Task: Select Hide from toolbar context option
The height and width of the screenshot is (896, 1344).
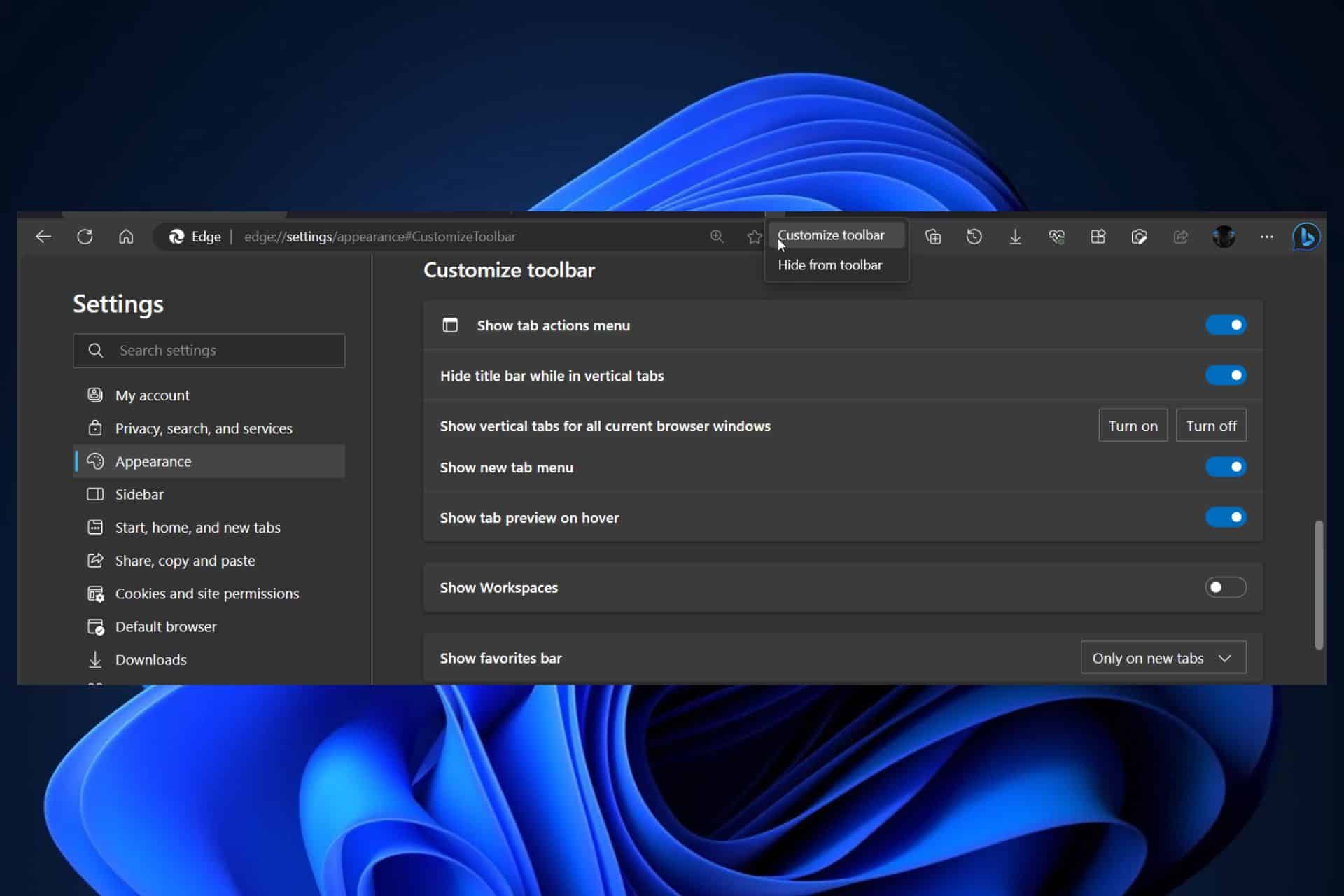Action: [830, 265]
